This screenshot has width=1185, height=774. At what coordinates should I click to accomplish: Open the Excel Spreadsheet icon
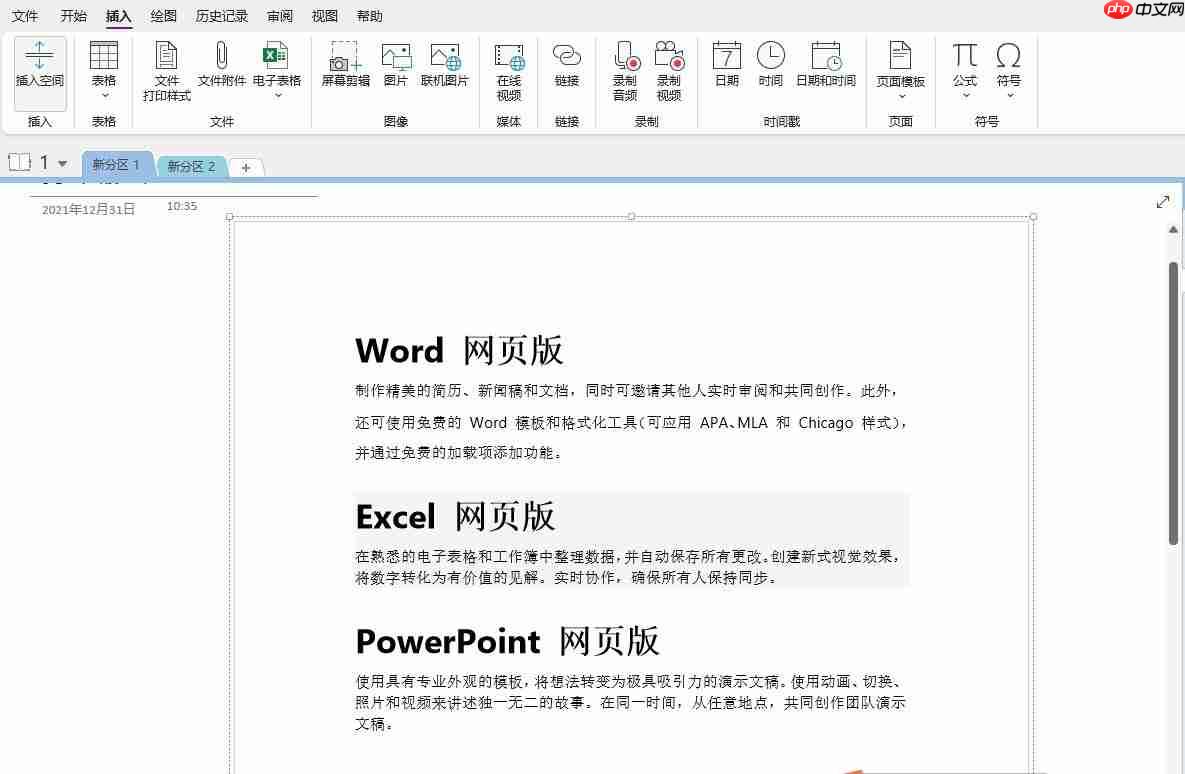pyautogui.click(x=276, y=55)
